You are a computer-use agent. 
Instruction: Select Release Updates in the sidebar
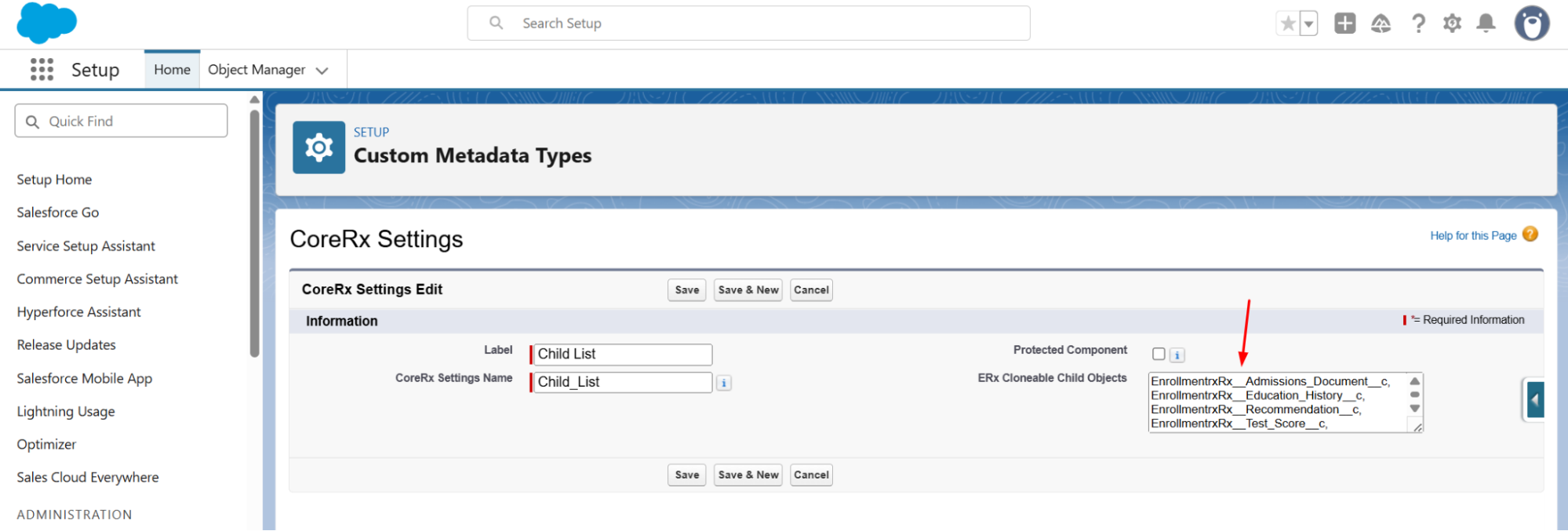pos(67,345)
